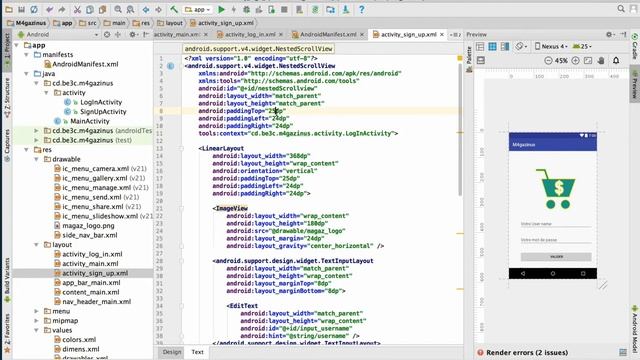Click the Synchronize toolbar icon
The height and width of the screenshot is (360, 640).
pyautogui.click(x=34, y=9)
